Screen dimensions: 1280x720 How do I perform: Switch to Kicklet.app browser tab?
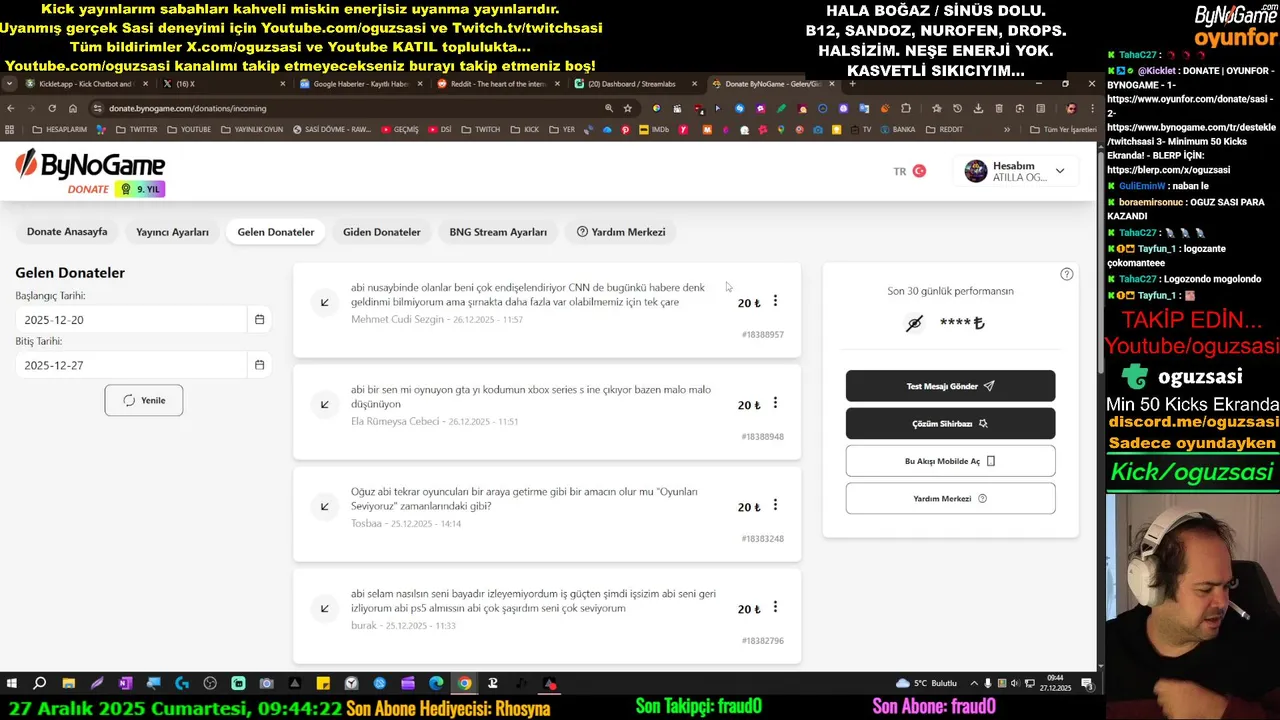[86, 84]
